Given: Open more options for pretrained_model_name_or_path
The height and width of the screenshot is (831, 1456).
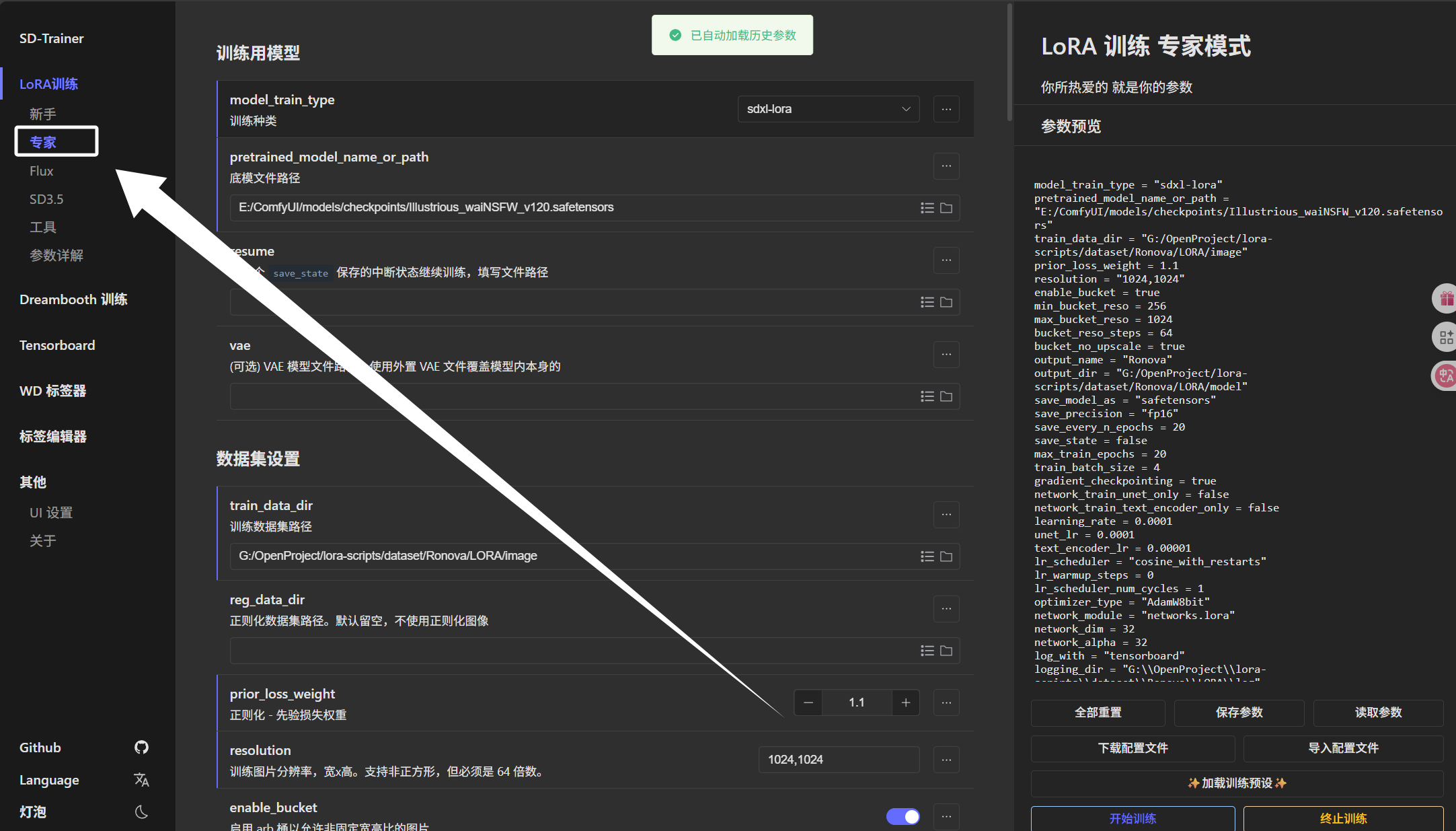Looking at the screenshot, I should coord(946,166).
